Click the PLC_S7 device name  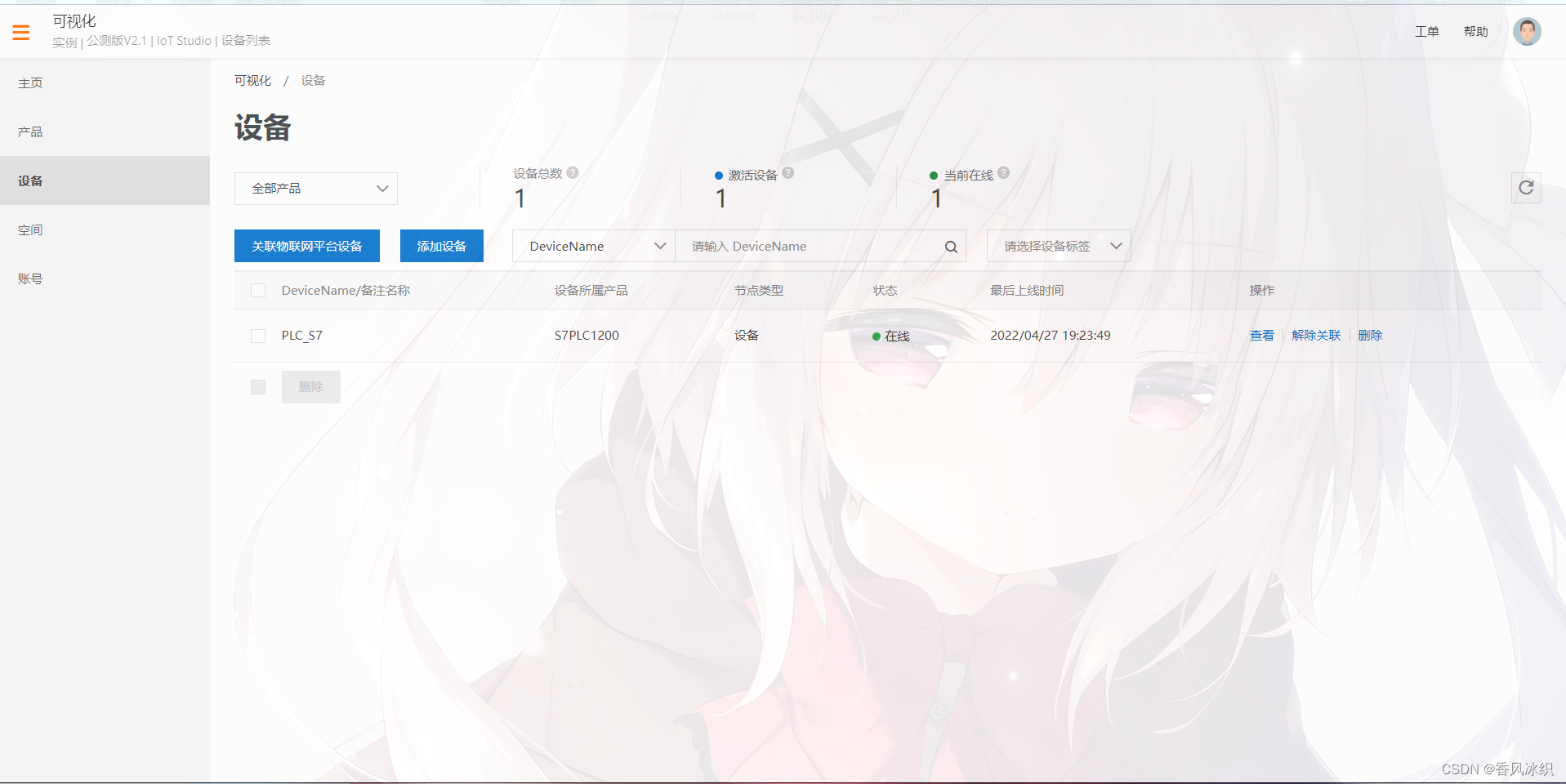point(302,336)
